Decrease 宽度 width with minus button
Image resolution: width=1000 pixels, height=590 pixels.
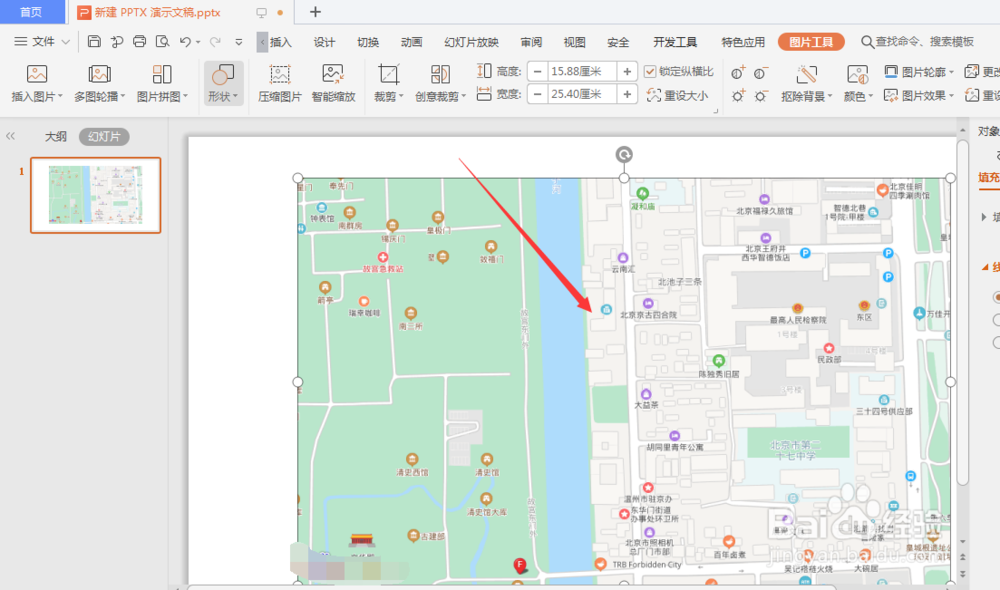(537, 94)
